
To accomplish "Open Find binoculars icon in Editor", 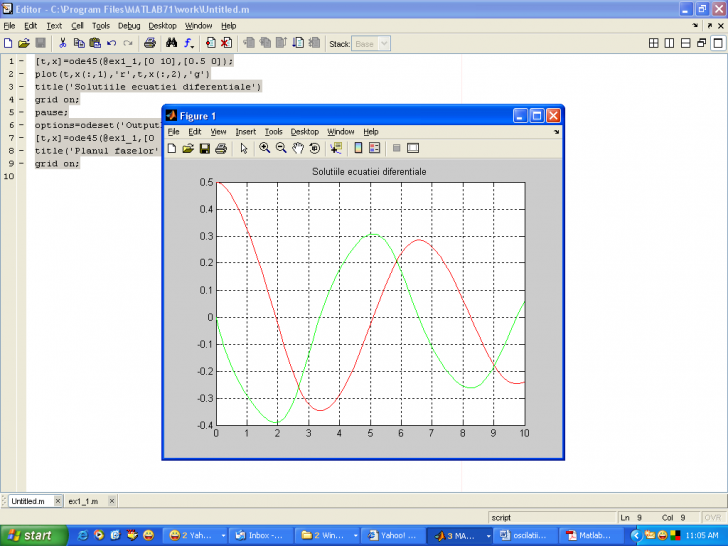I will pos(171,44).
